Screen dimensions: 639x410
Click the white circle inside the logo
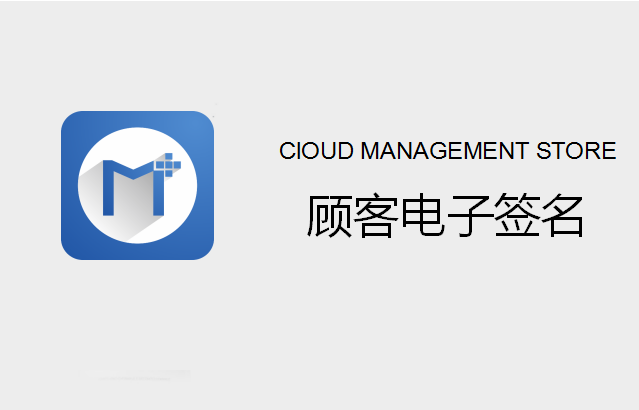click(137, 185)
